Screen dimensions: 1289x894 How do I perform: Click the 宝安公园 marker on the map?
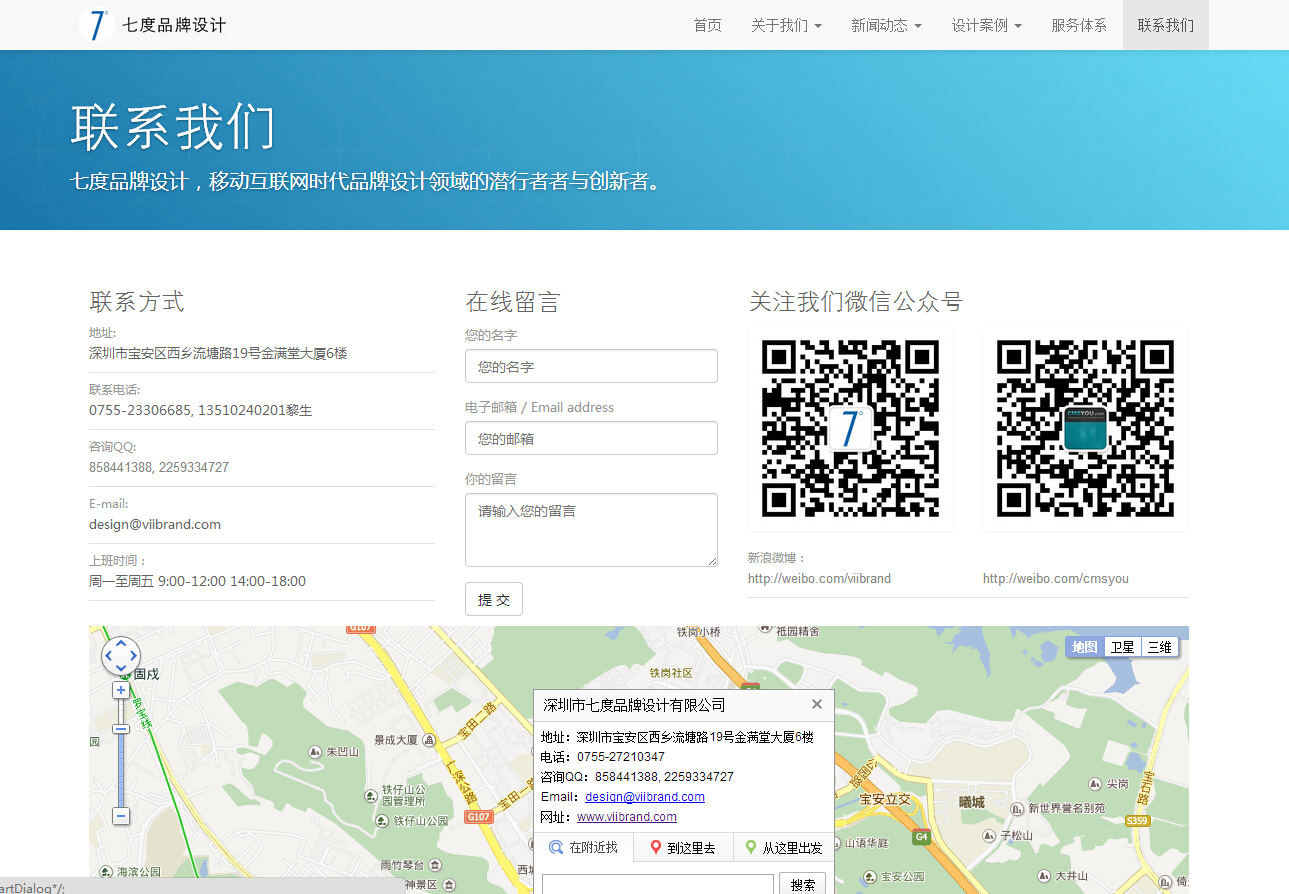[x=872, y=877]
